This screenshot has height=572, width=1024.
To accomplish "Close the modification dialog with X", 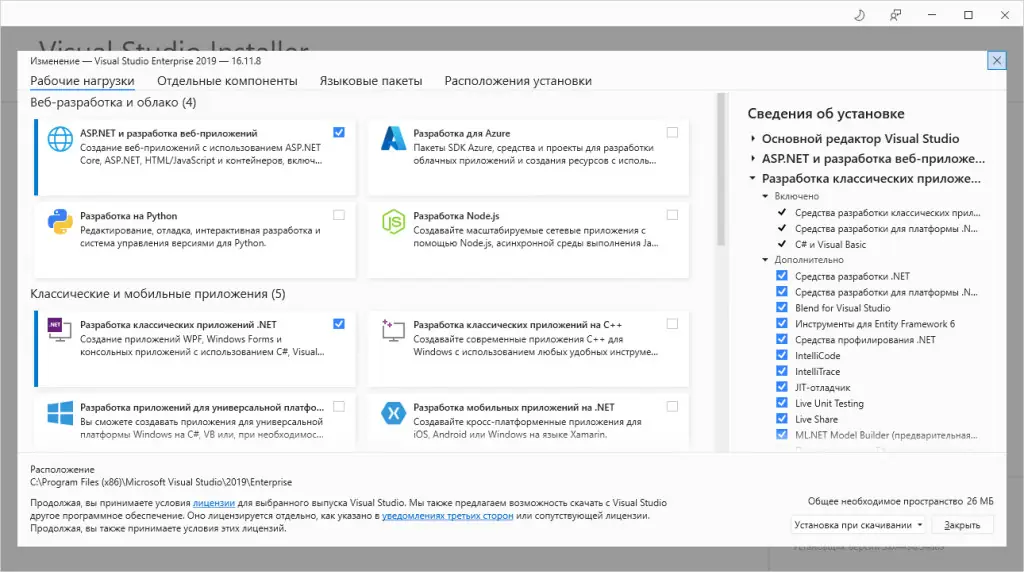I will pyautogui.click(x=997, y=61).
